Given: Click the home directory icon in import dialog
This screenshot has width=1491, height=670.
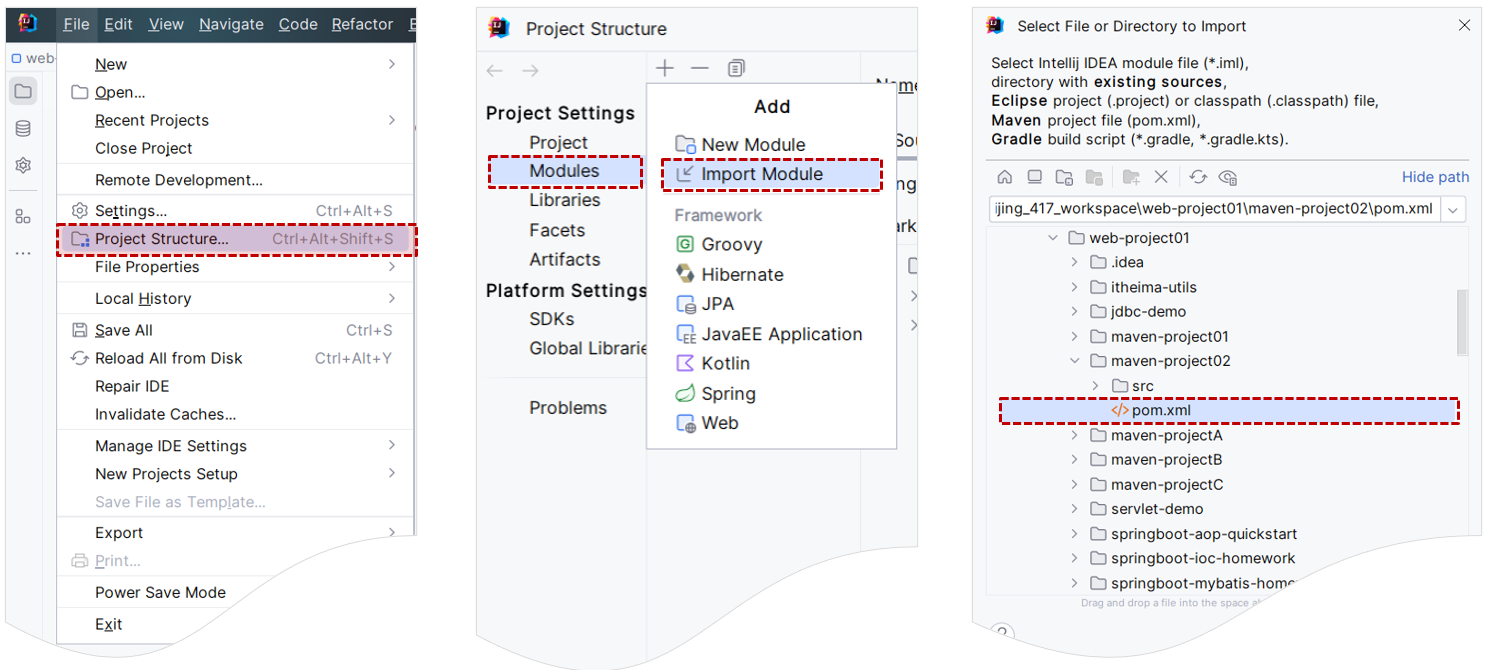Looking at the screenshot, I should tap(1008, 177).
